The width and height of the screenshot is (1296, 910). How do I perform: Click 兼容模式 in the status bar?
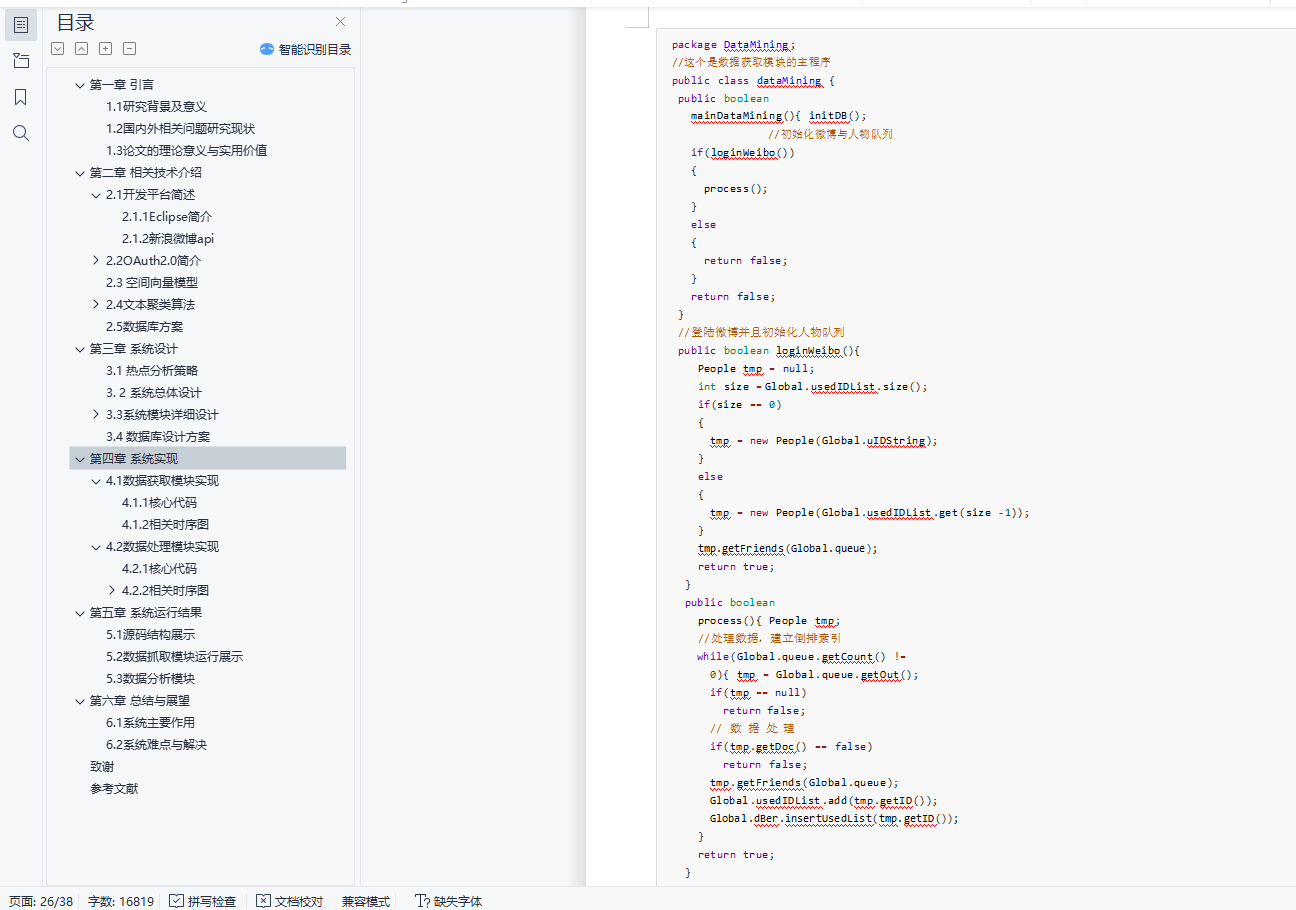tap(366, 901)
